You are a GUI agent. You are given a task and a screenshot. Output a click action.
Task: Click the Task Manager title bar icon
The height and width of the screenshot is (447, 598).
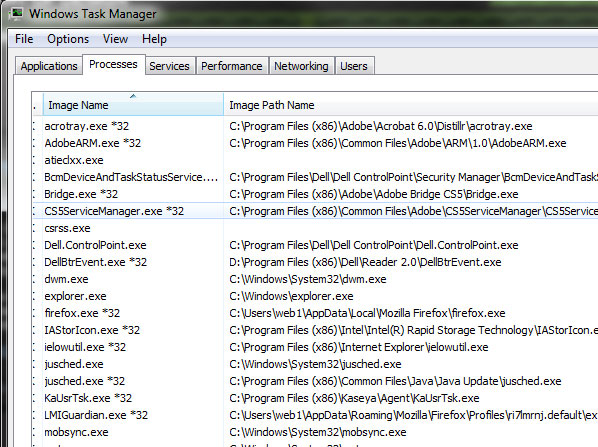[x=16, y=13]
